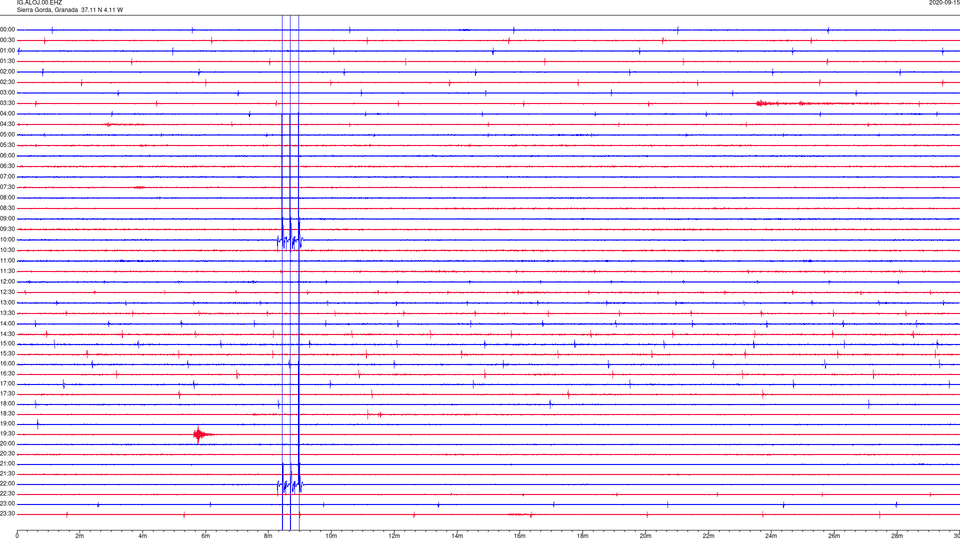Select the 19:00 time label
Screen dimensions: 960x540
point(8,424)
